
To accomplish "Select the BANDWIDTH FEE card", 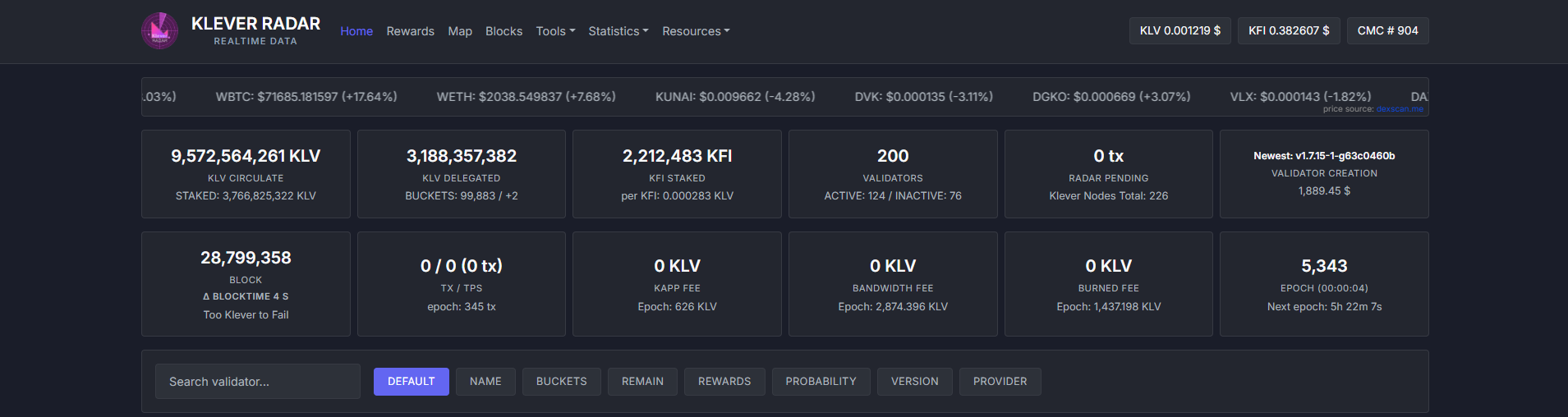I will (893, 284).
